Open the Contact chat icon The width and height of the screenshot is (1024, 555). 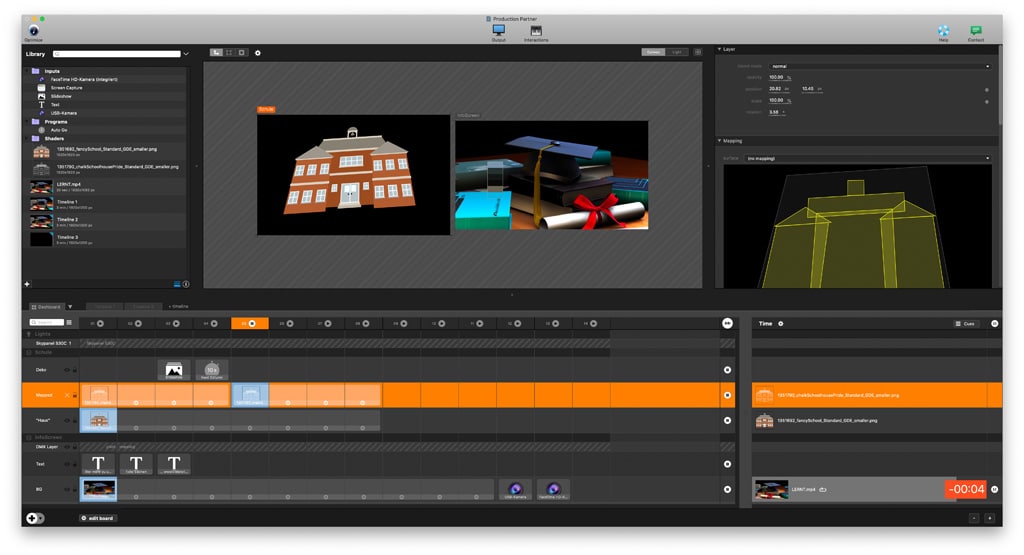tap(976, 30)
